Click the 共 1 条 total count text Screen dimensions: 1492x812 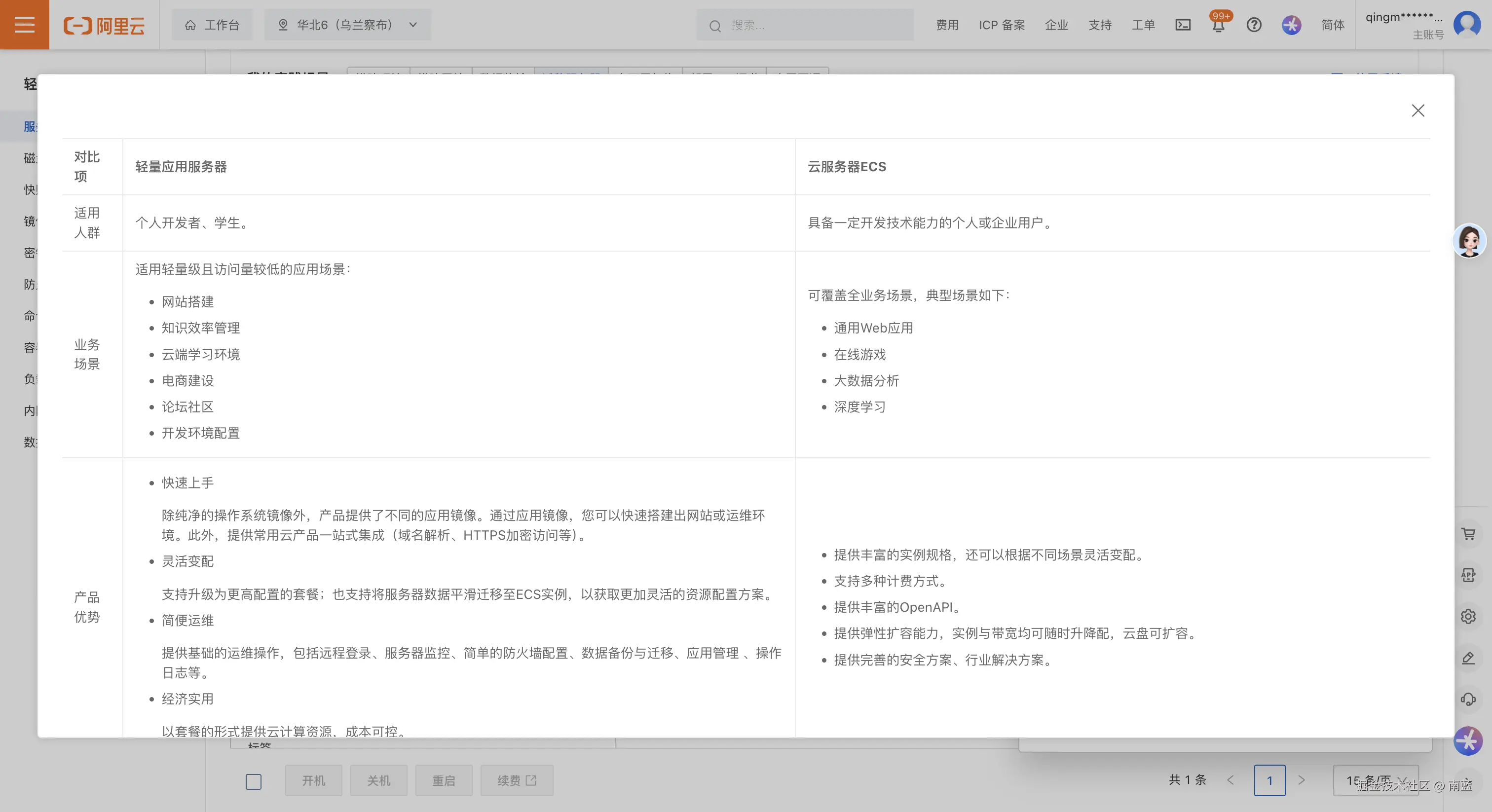[x=1188, y=780]
